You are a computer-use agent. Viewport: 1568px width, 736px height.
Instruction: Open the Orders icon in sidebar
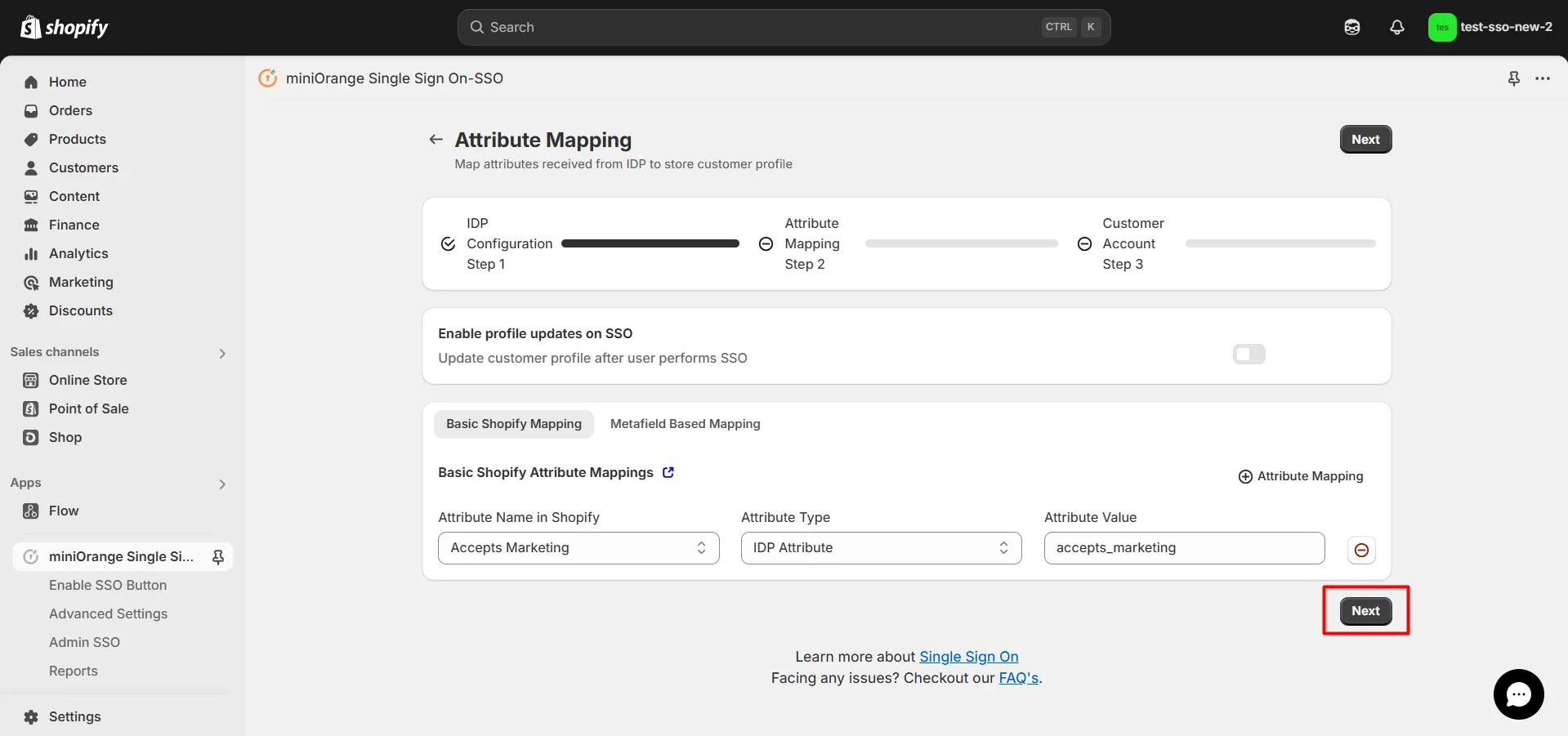point(31,110)
